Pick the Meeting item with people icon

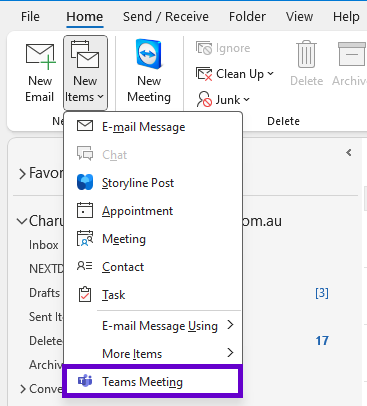pyautogui.click(x=152, y=239)
